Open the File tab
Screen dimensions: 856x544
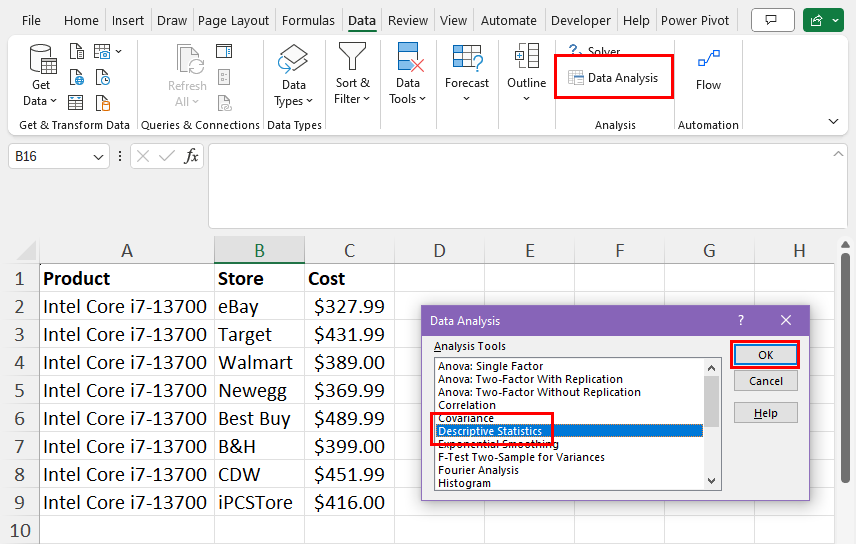(31, 21)
